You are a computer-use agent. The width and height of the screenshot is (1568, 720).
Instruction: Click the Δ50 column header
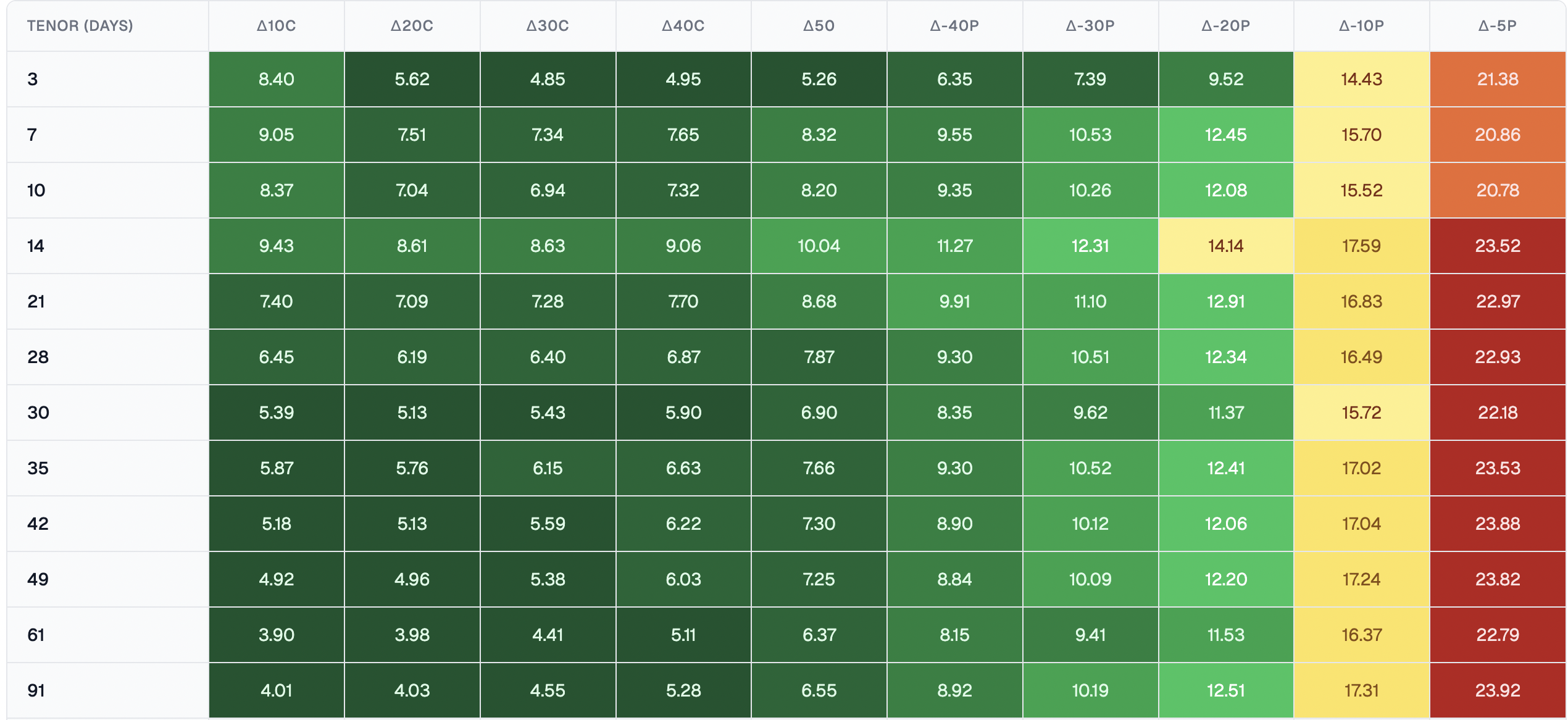click(819, 26)
